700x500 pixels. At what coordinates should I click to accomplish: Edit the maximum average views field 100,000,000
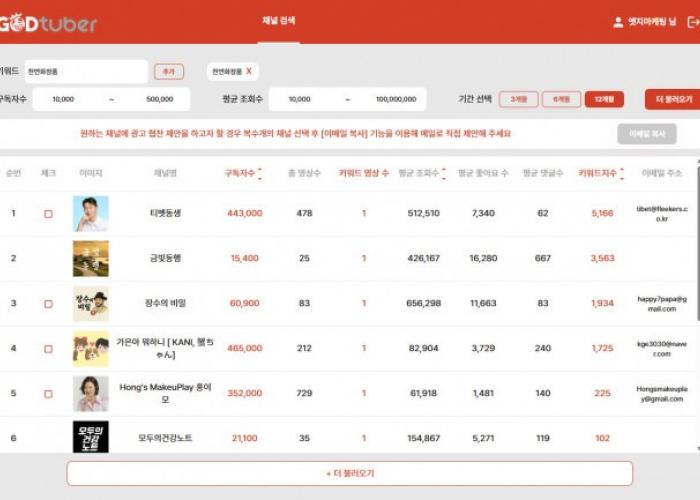[x=396, y=99]
